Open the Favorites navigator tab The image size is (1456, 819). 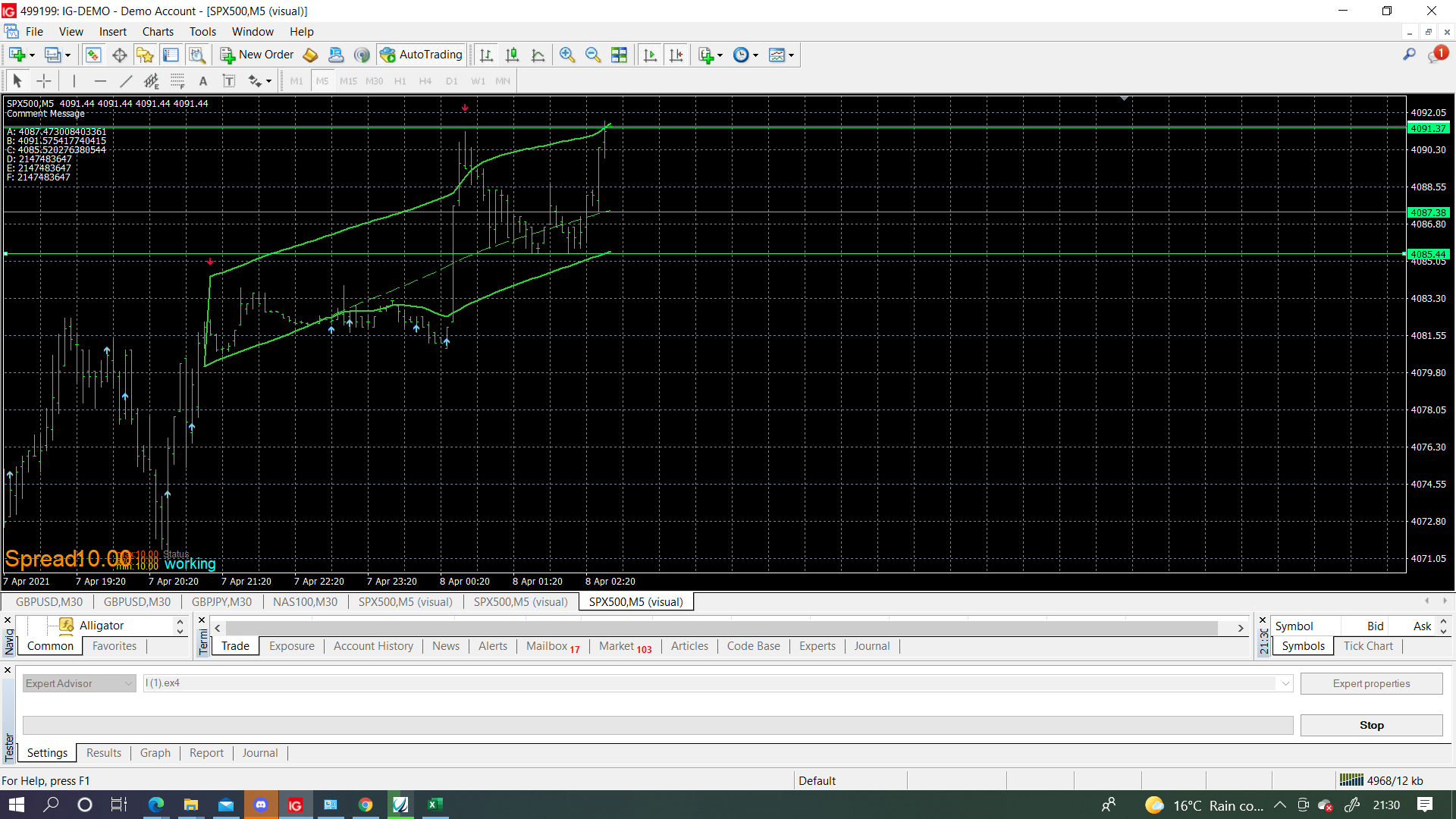click(x=115, y=646)
